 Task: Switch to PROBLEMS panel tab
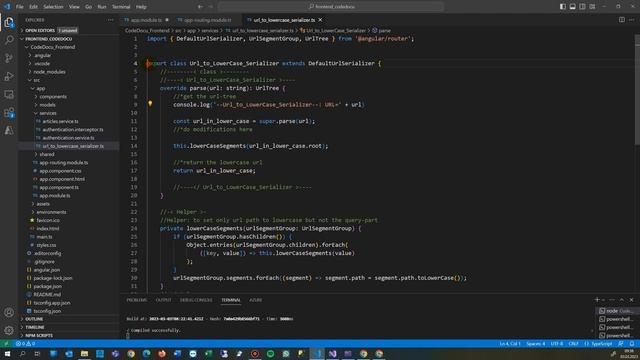(136, 300)
